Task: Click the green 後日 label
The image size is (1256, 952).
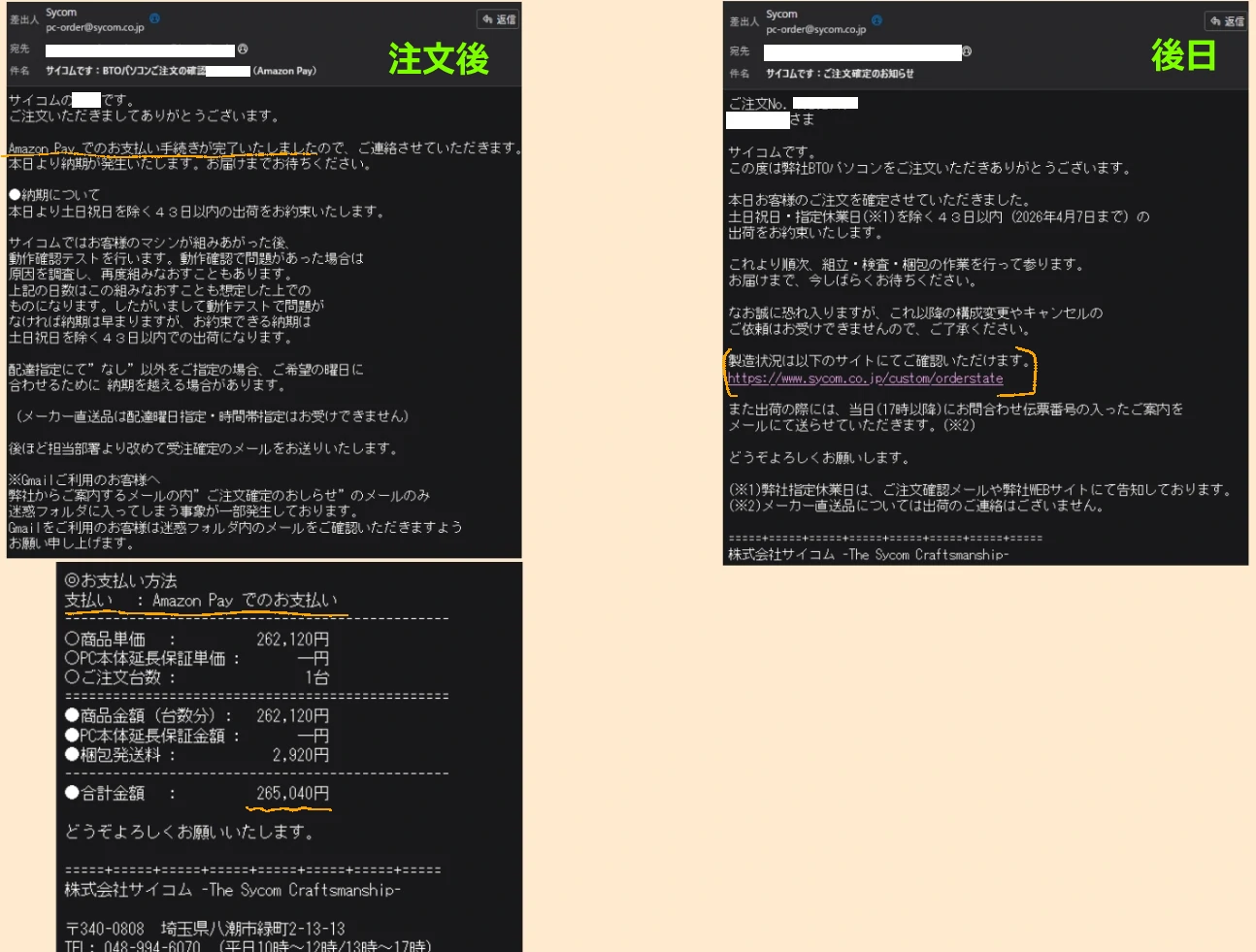Action: tap(1183, 55)
